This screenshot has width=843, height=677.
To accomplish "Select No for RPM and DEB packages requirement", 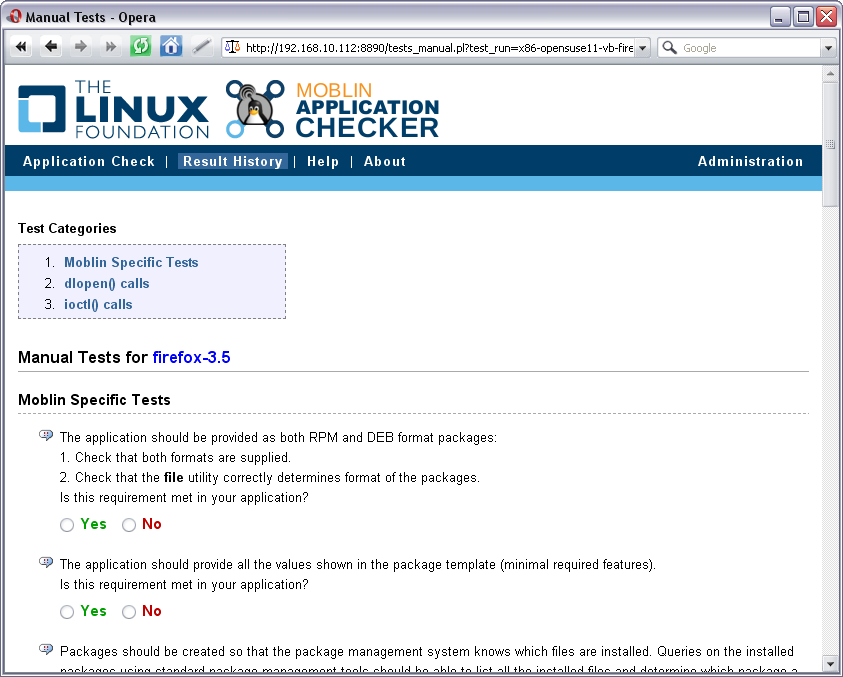I will tap(129, 525).
